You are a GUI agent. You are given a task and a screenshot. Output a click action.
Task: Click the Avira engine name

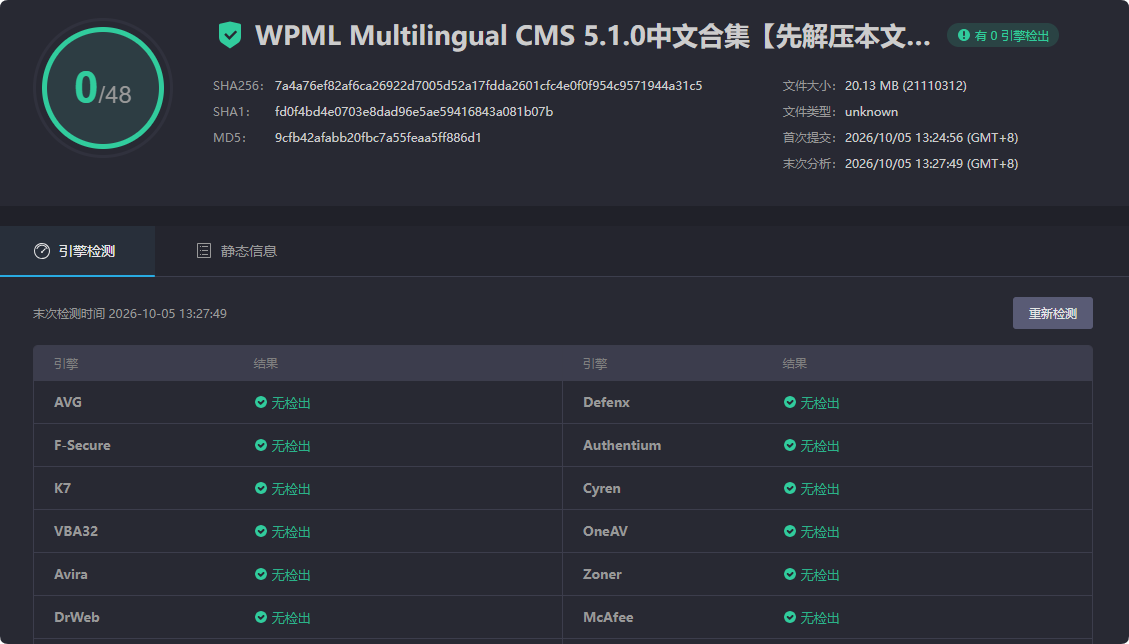point(71,574)
